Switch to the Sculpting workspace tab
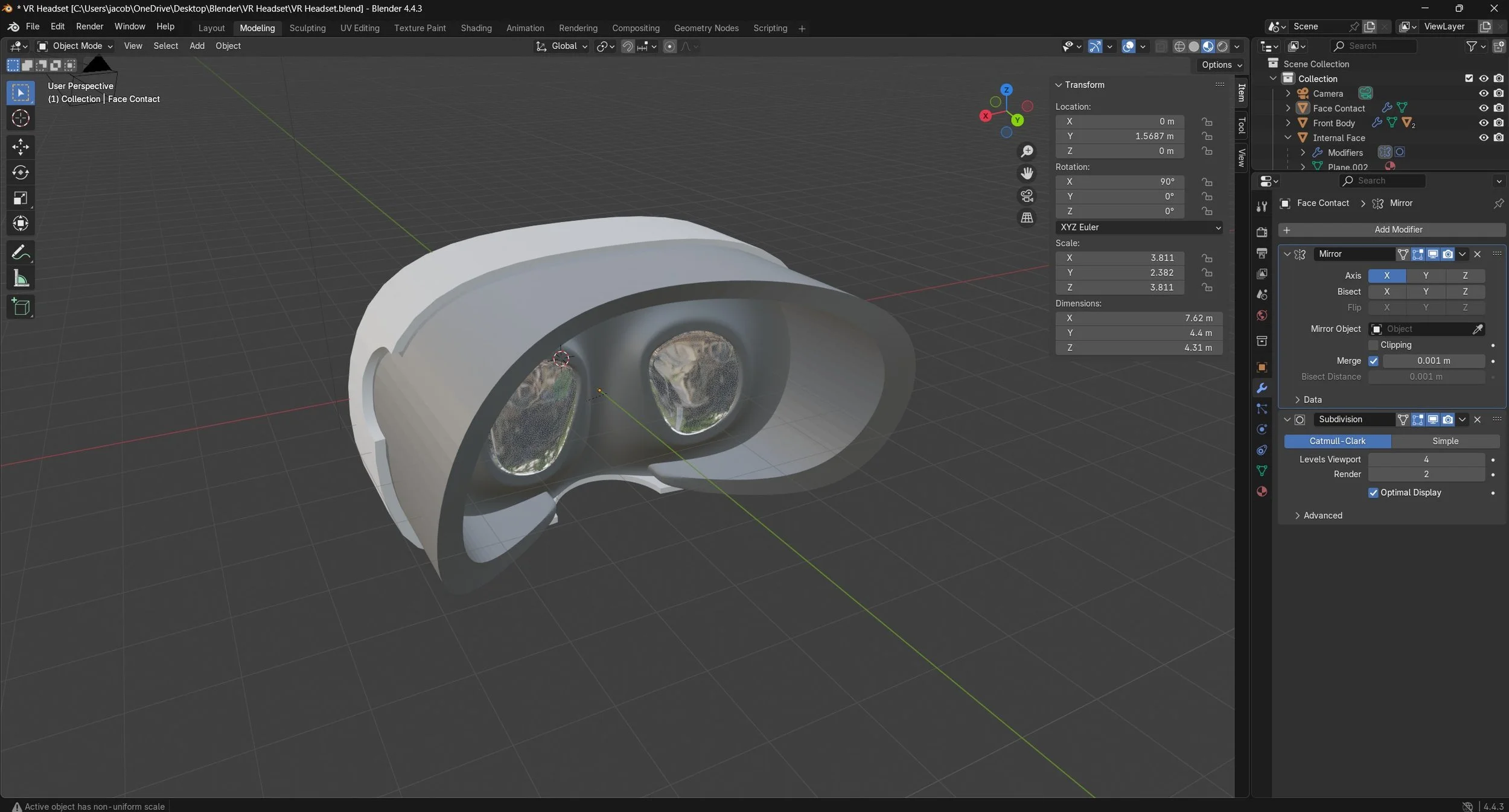Viewport: 1509px width, 812px height. coord(307,28)
